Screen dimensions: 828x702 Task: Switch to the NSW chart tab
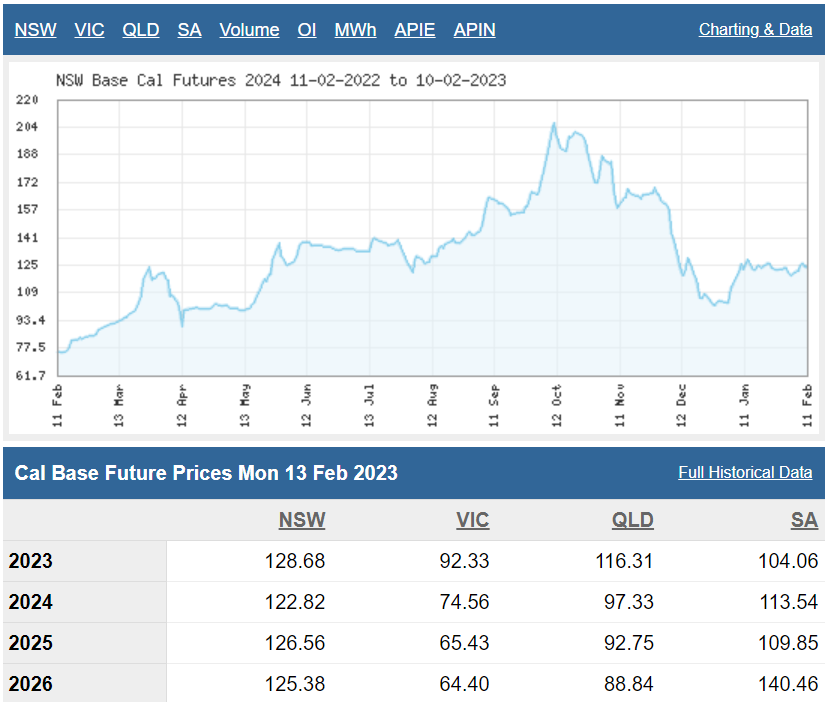35,30
